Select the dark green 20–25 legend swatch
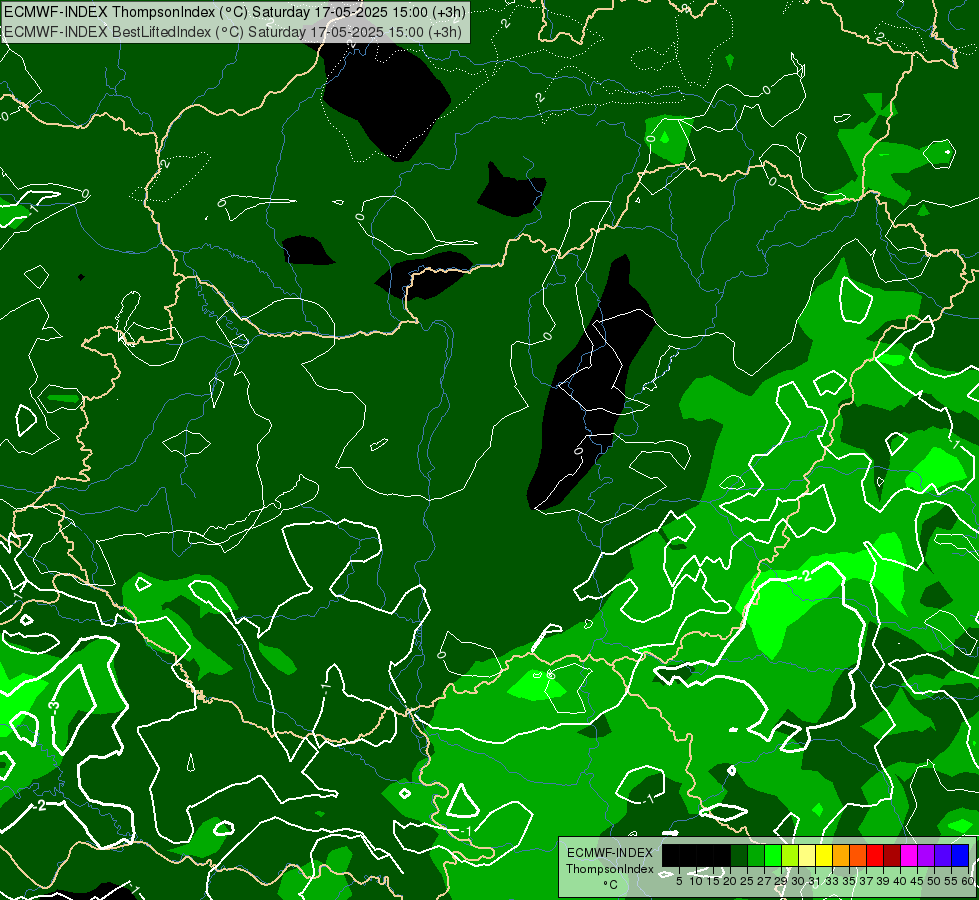This screenshot has width=979, height=900. (x=739, y=855)
